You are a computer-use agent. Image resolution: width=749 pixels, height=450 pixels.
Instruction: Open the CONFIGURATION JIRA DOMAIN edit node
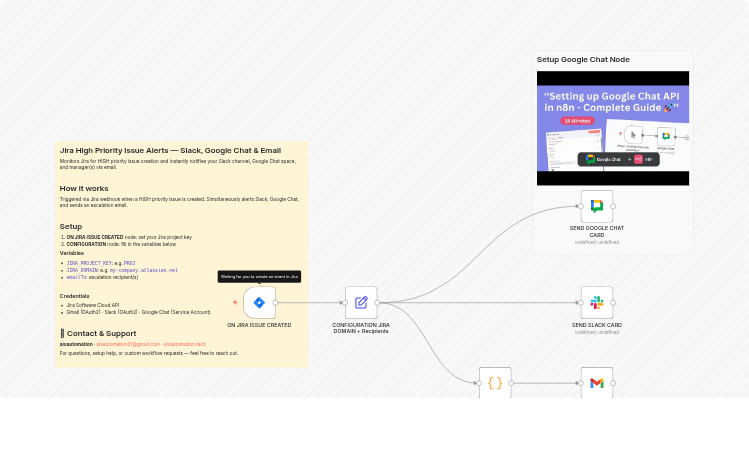[361, 302]
